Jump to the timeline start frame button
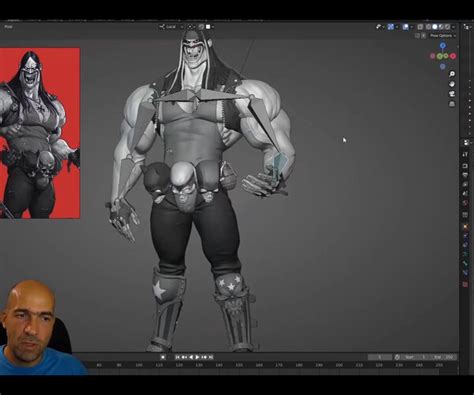474x395 pixels. point(178,357)
